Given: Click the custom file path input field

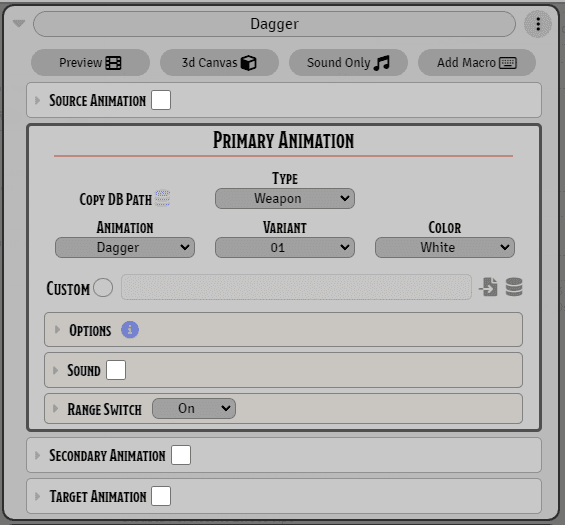Looking at the screenshot, I should point(296,287).
